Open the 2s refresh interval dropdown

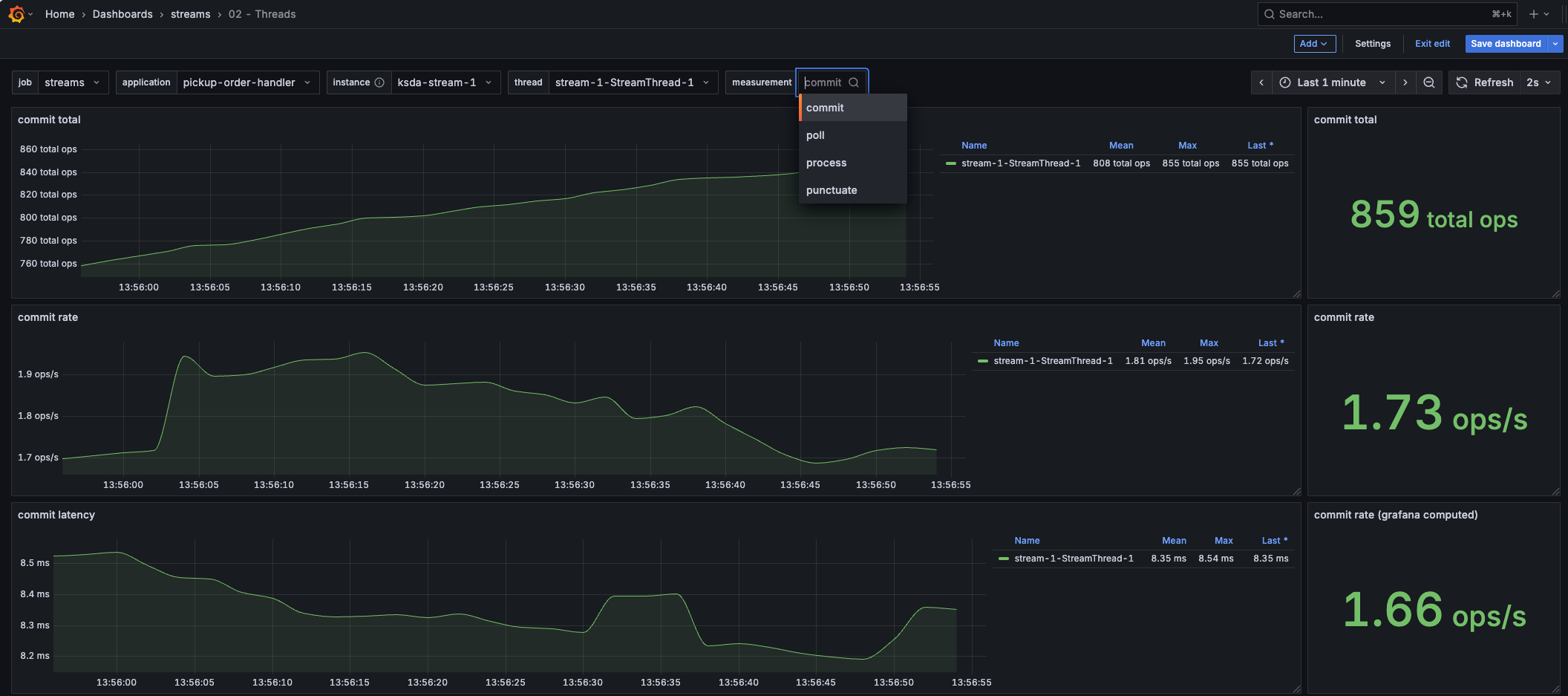(x=1539, y=82)
